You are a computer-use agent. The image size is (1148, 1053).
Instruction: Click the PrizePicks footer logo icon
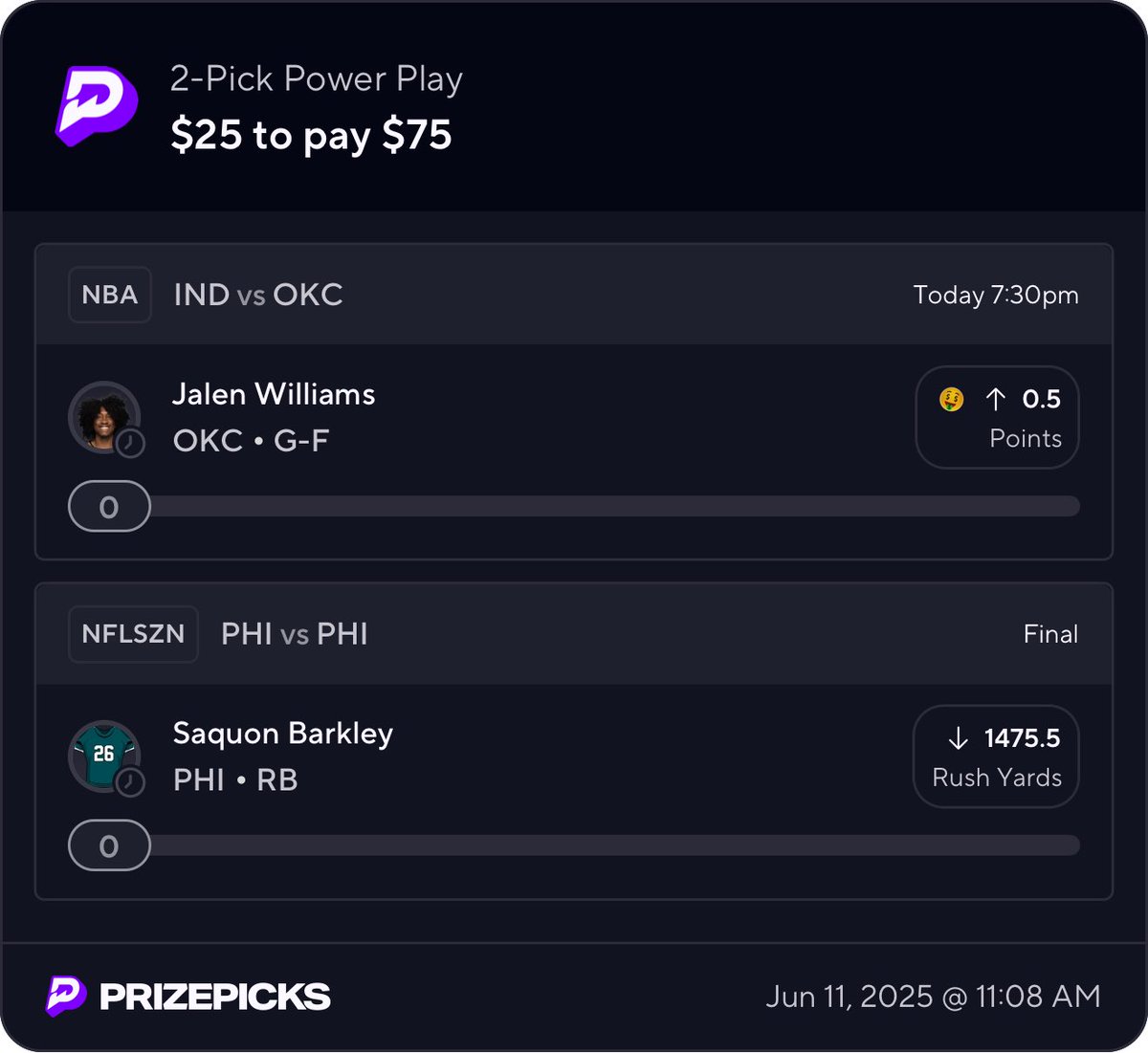click(66, 997)
